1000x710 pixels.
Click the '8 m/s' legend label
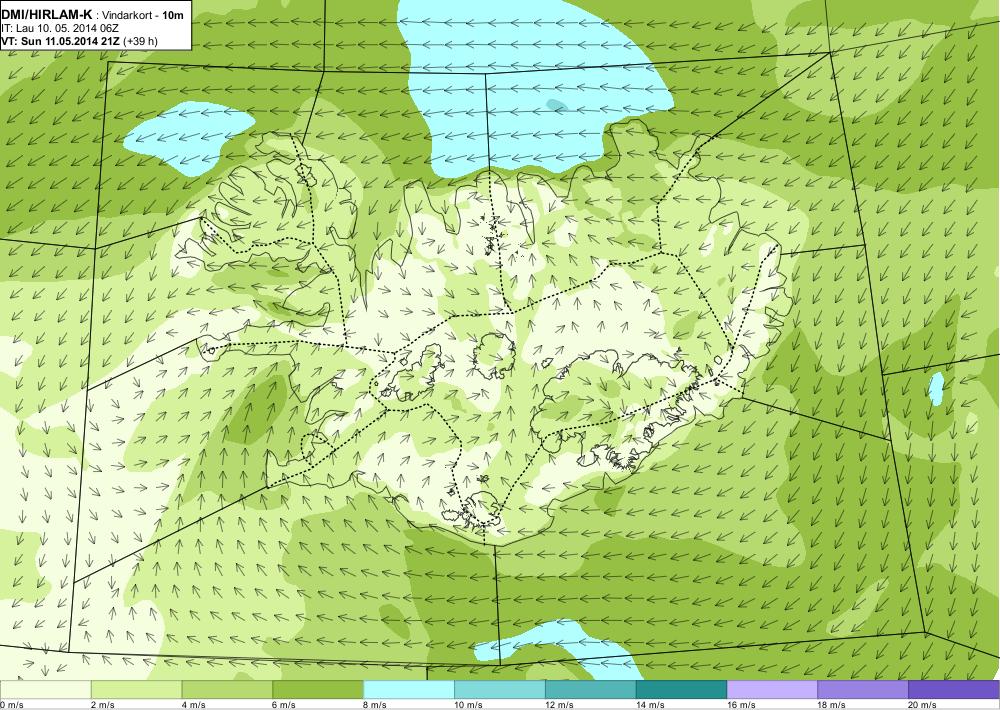(376, 705)
